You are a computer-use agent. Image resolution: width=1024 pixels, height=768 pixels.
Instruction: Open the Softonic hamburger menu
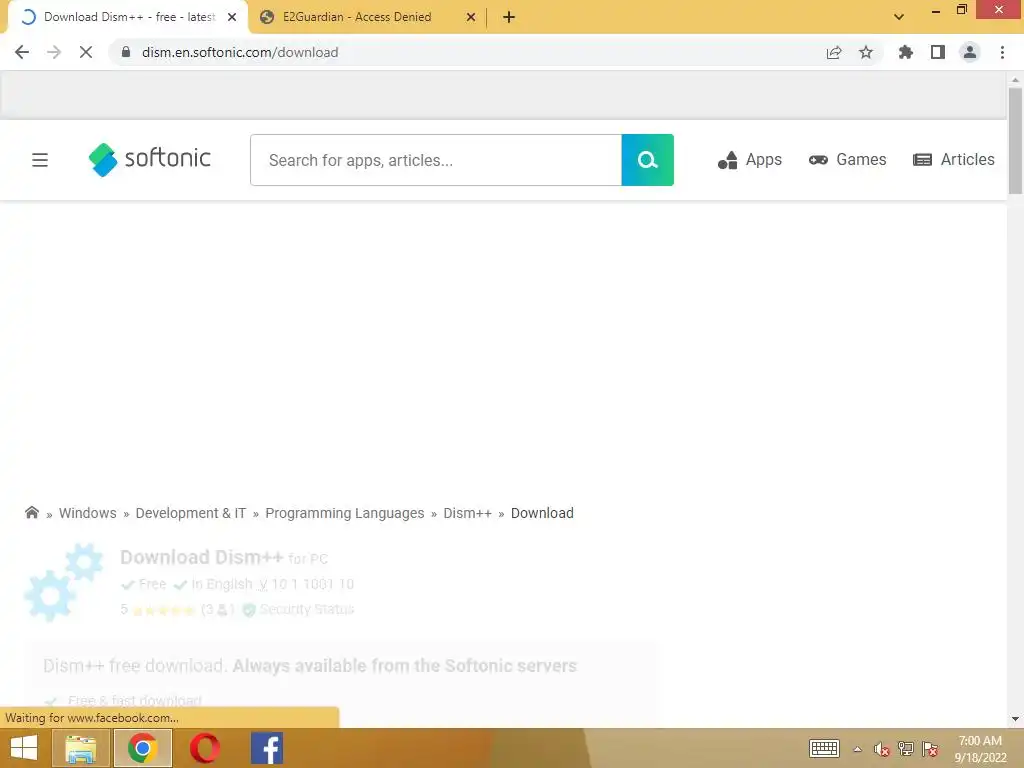click(x=40, y=159)
